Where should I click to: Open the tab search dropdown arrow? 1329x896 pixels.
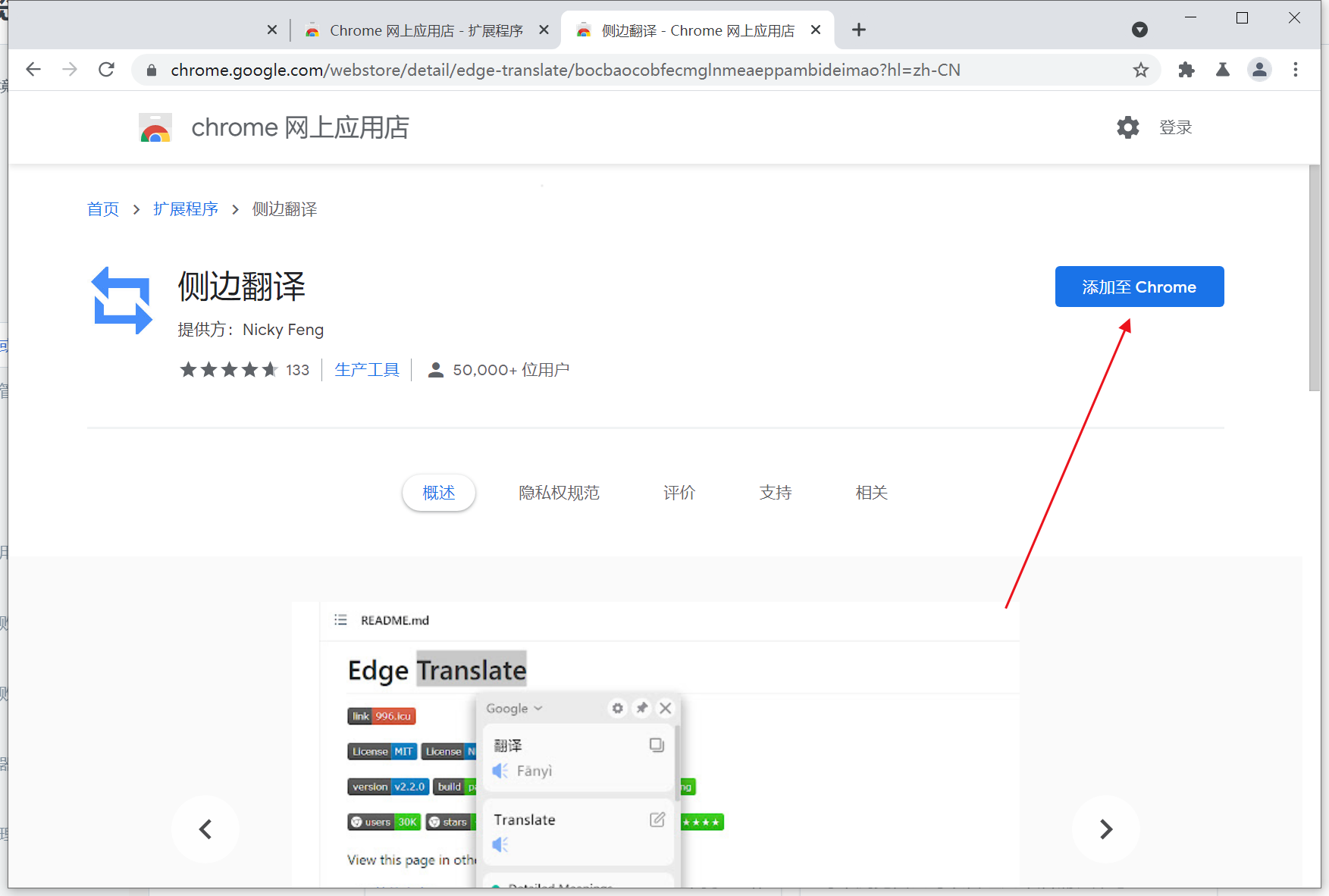(1139, 30)
